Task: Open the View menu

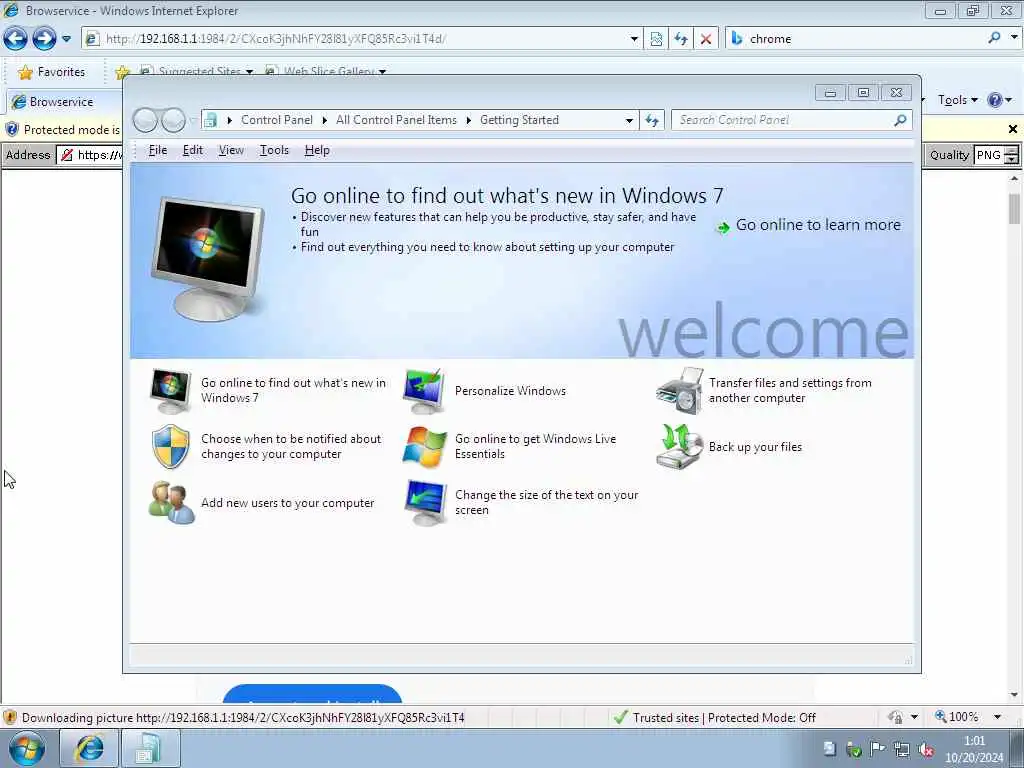Action: tap(231, 150)
